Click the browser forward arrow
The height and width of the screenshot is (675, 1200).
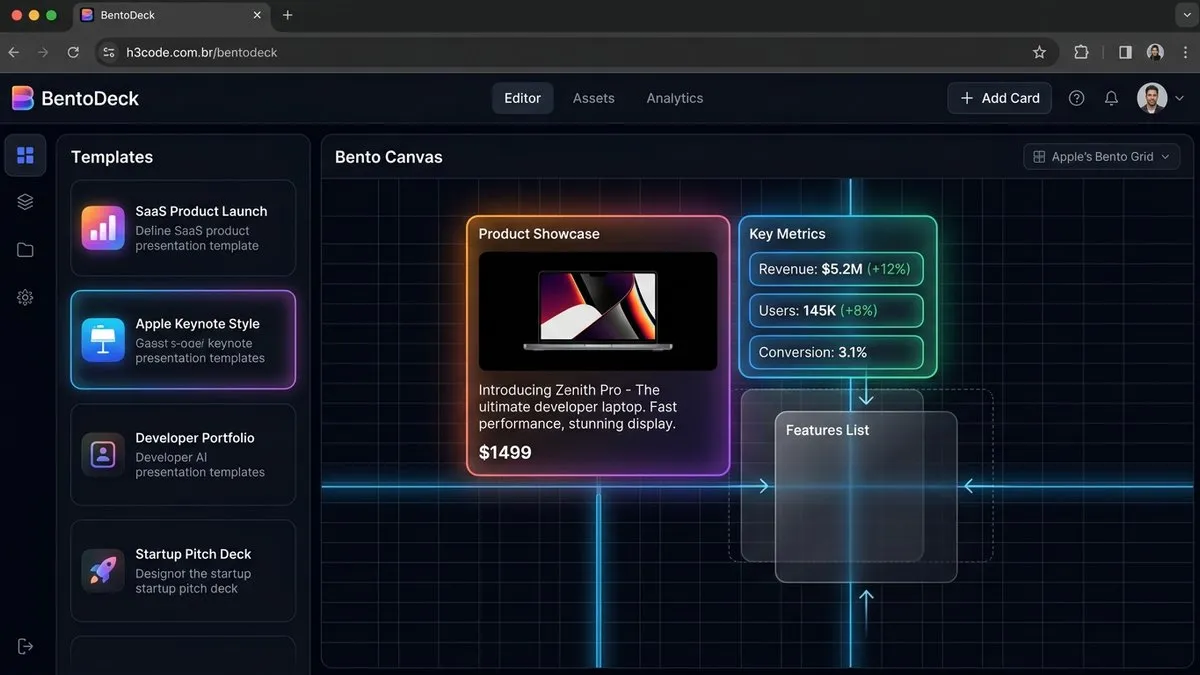click(x=43, y=52)
